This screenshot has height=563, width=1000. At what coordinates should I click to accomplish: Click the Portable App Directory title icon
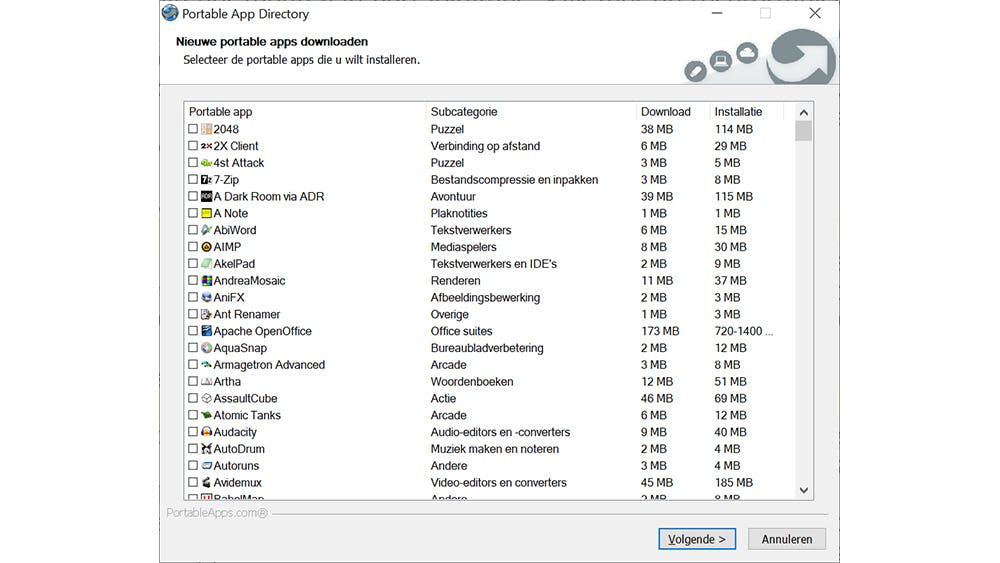pos(170,14)
